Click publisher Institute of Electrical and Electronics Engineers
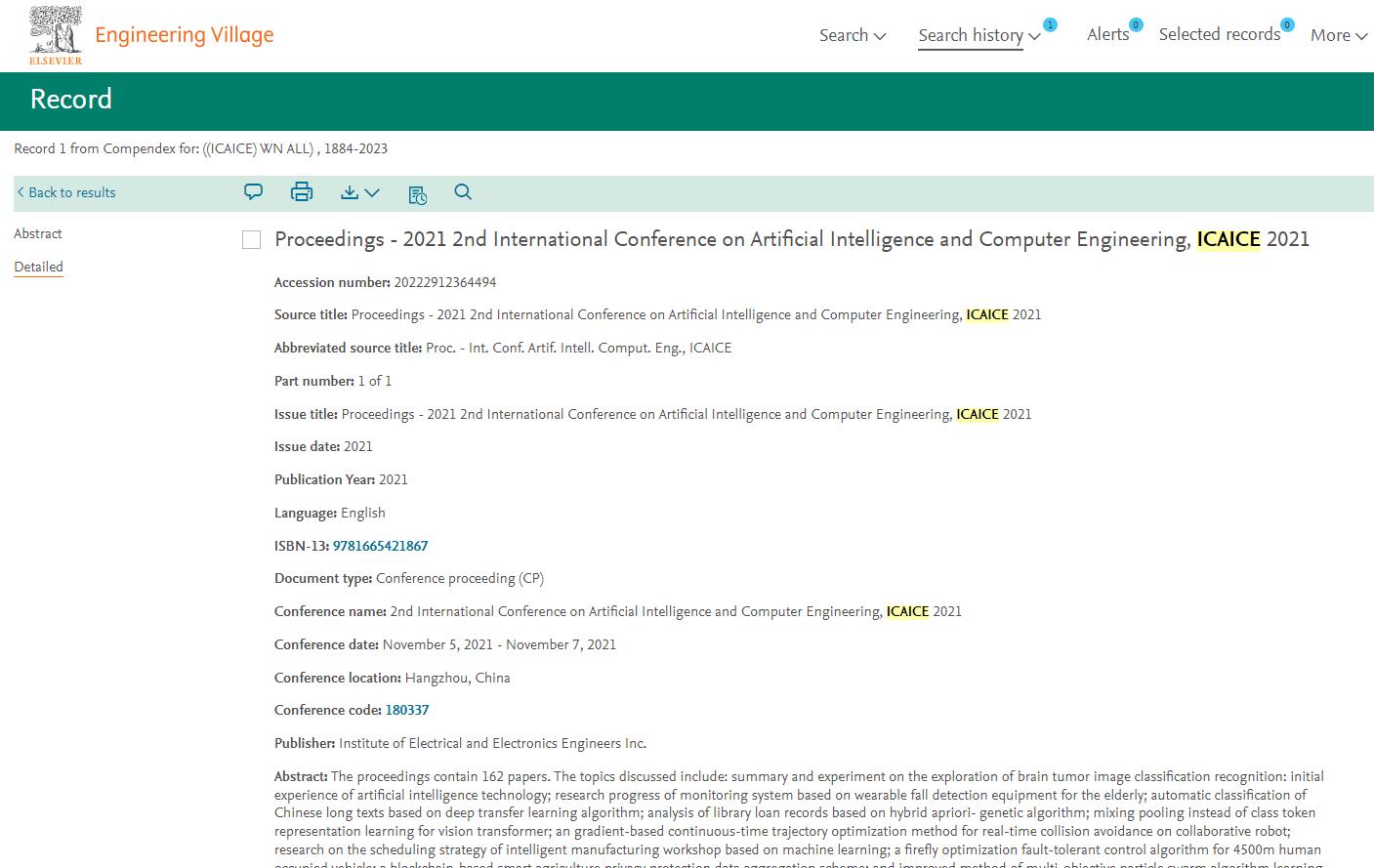The height and width of the screenshot is (868, 1374). 492,743
